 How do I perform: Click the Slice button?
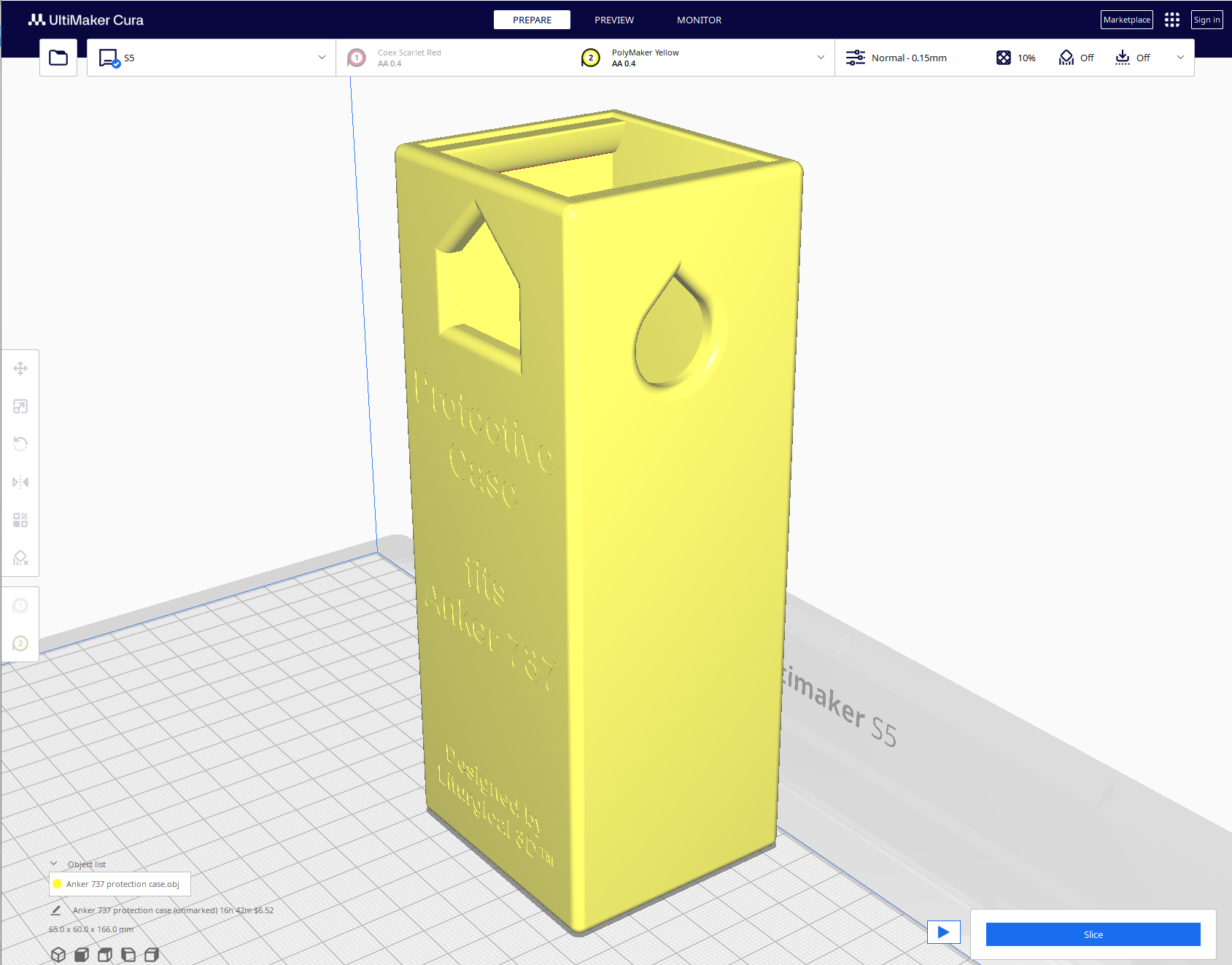(x=1093, y=934)
